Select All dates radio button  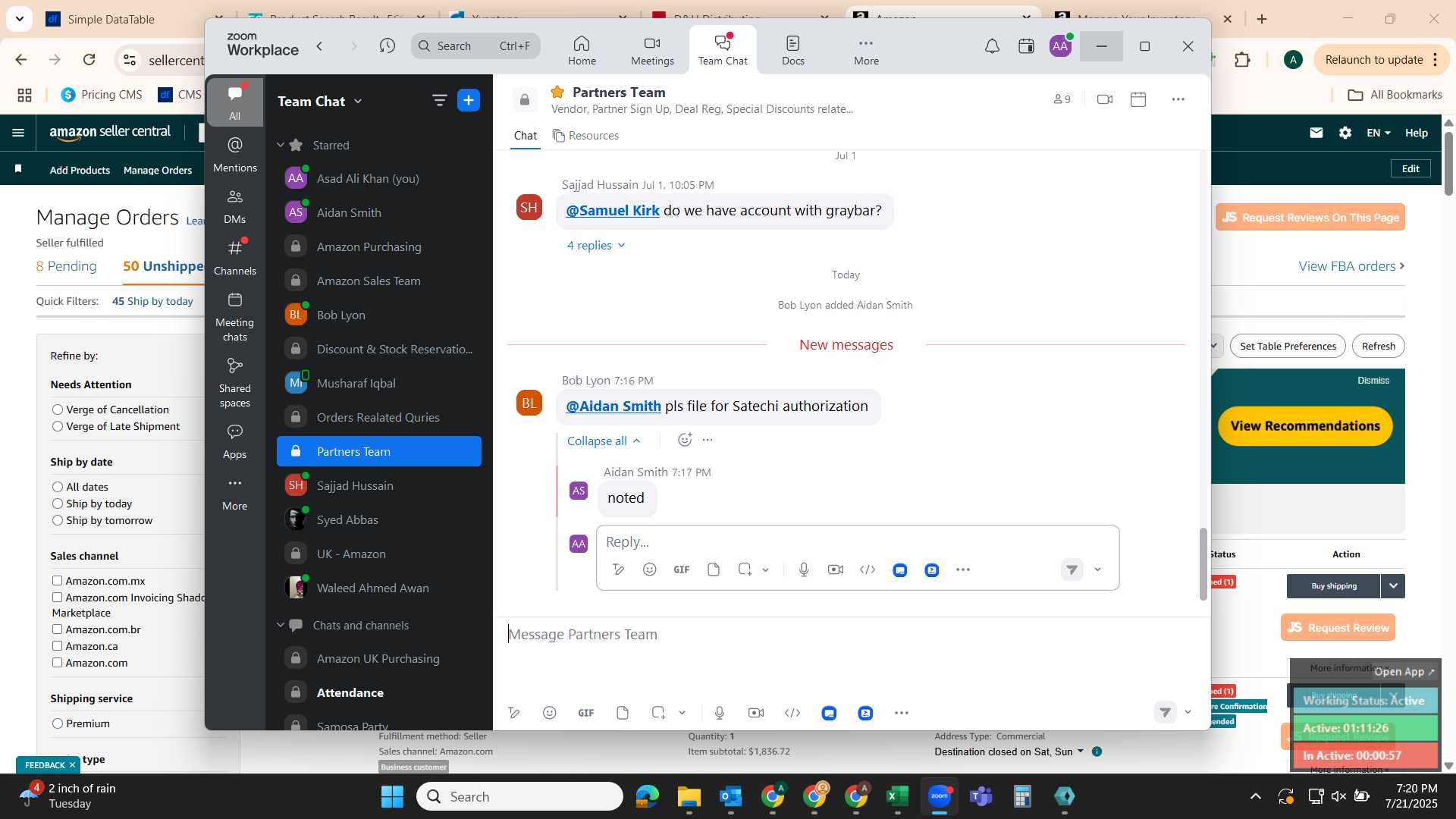(57, 487)
